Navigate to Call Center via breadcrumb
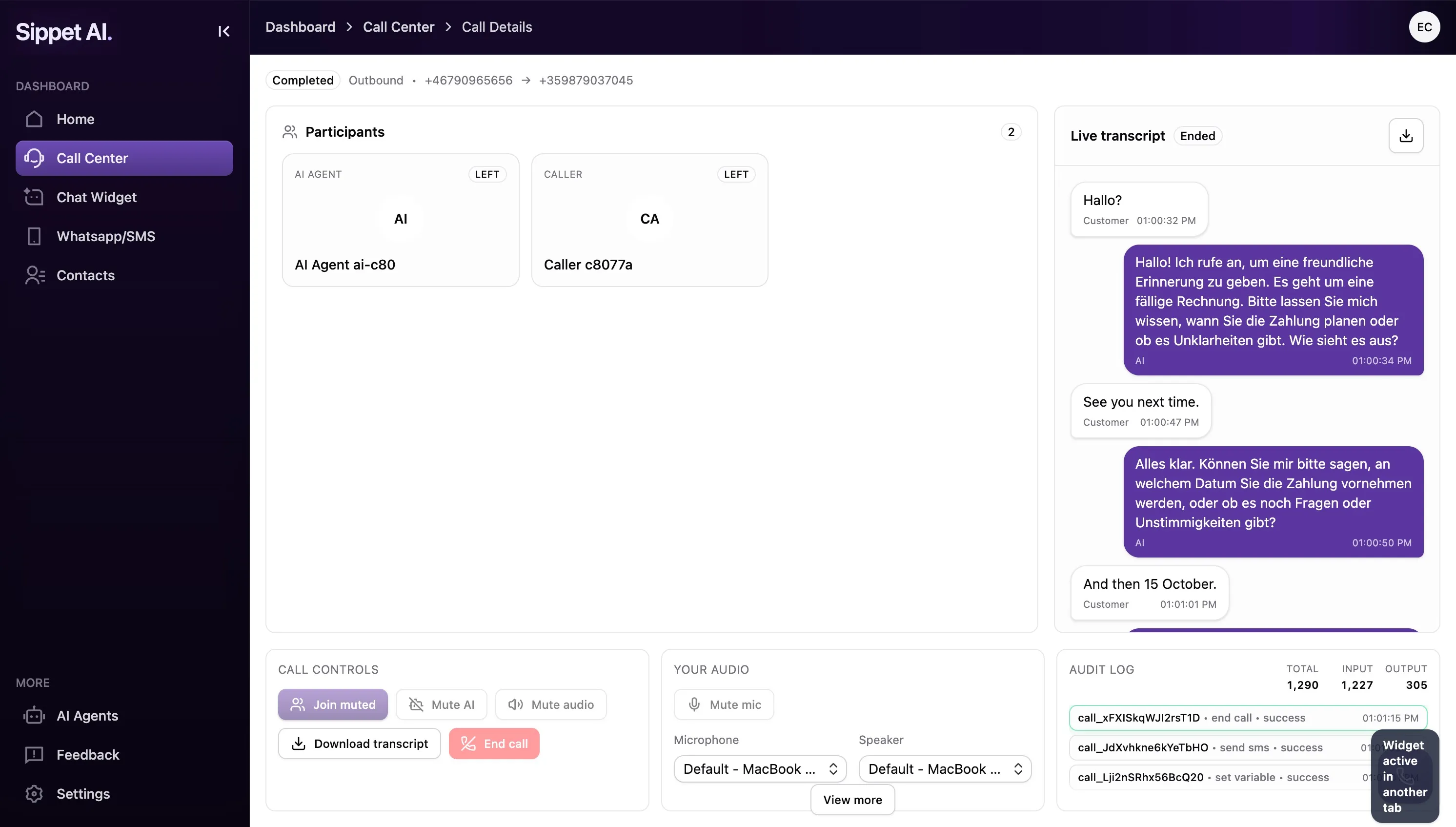Image resolution: width=1456 pixels, height=827 pixels. pyautogui.click(x=398, y=27)
